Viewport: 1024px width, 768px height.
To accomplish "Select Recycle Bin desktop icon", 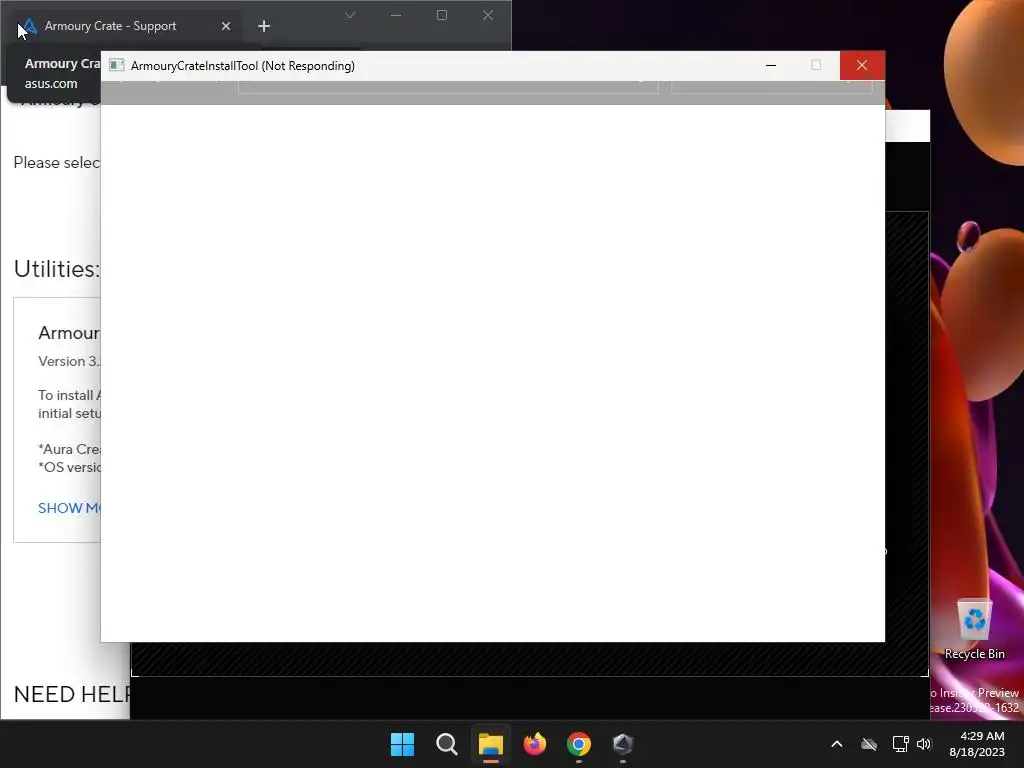I will [974, 629].
